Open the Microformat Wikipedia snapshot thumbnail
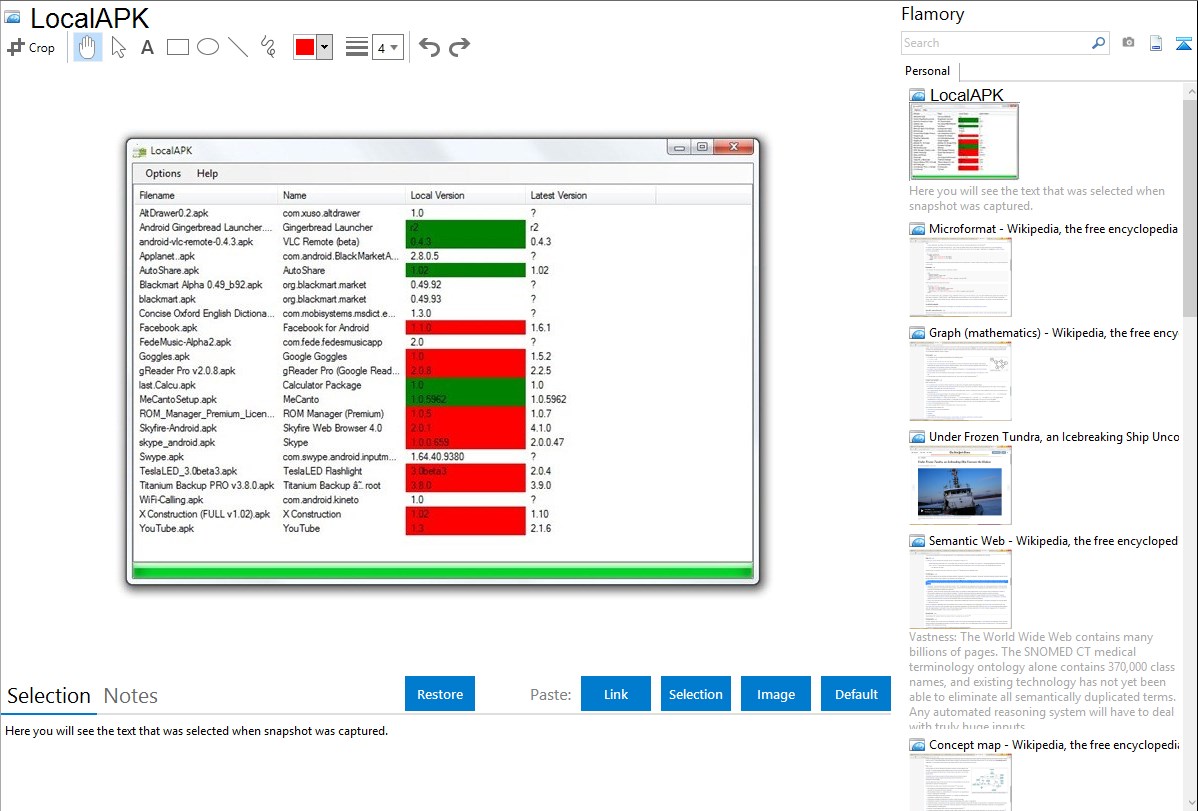This screenshot has height=811, width=1198. [x=960, y=277]
